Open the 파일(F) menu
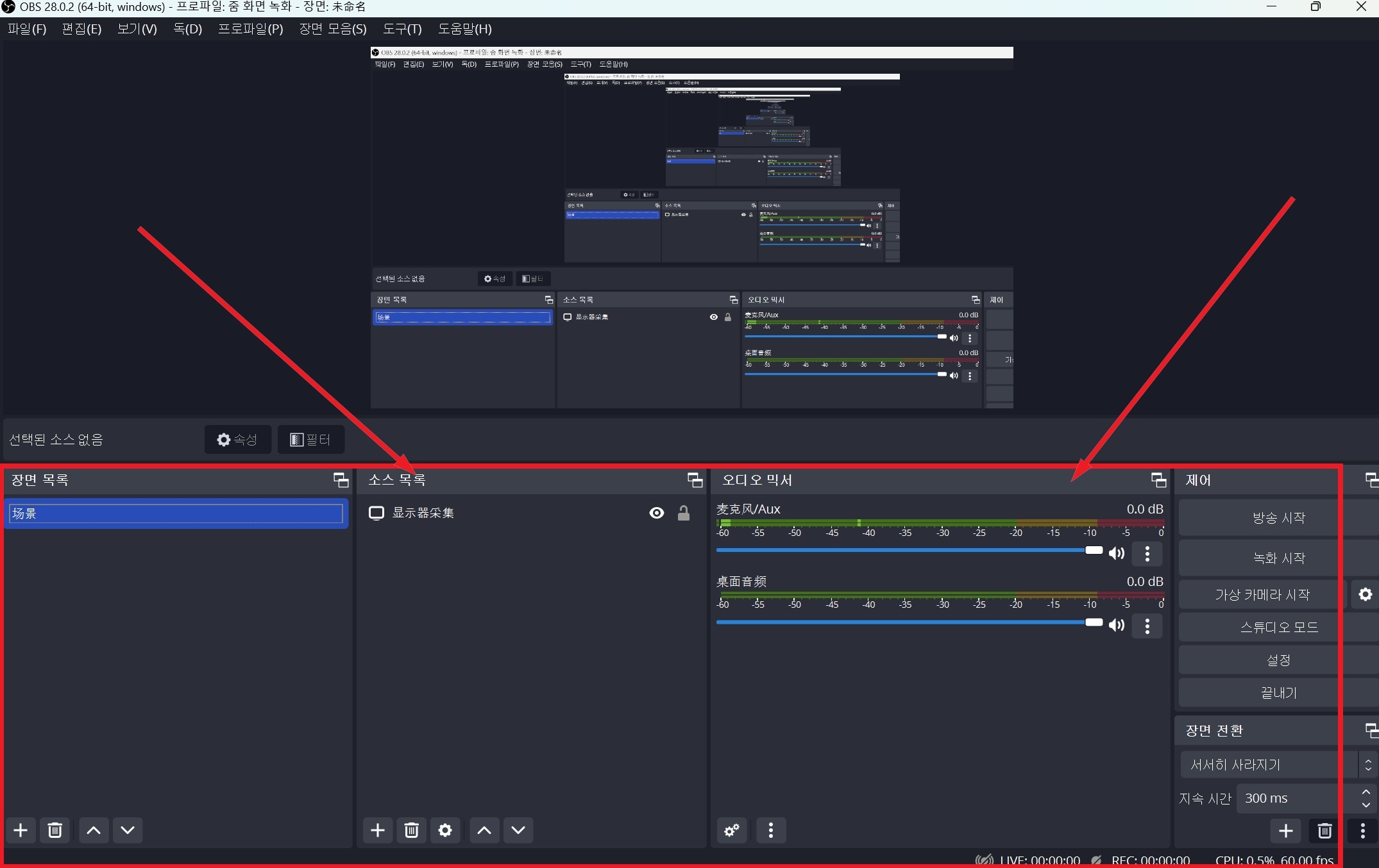This screenshot has width=1379, height=868. pyautogui.click(x=27, y=29)
